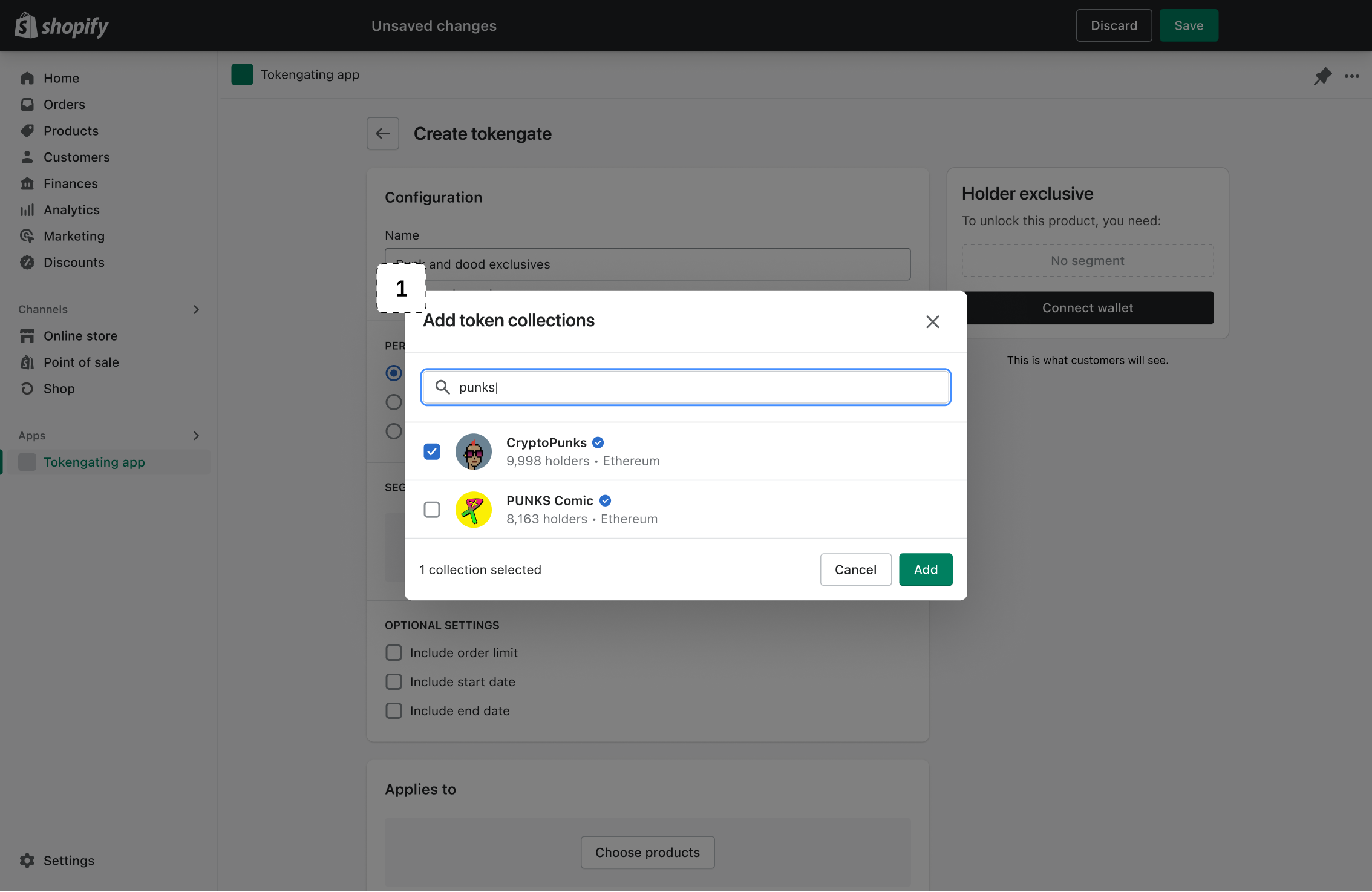Open the three-dot more actions menu

coord(1352,76)
